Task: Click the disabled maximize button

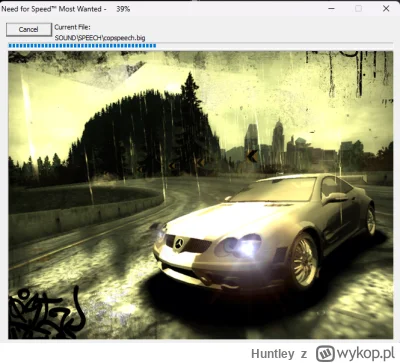Action: 358,8
